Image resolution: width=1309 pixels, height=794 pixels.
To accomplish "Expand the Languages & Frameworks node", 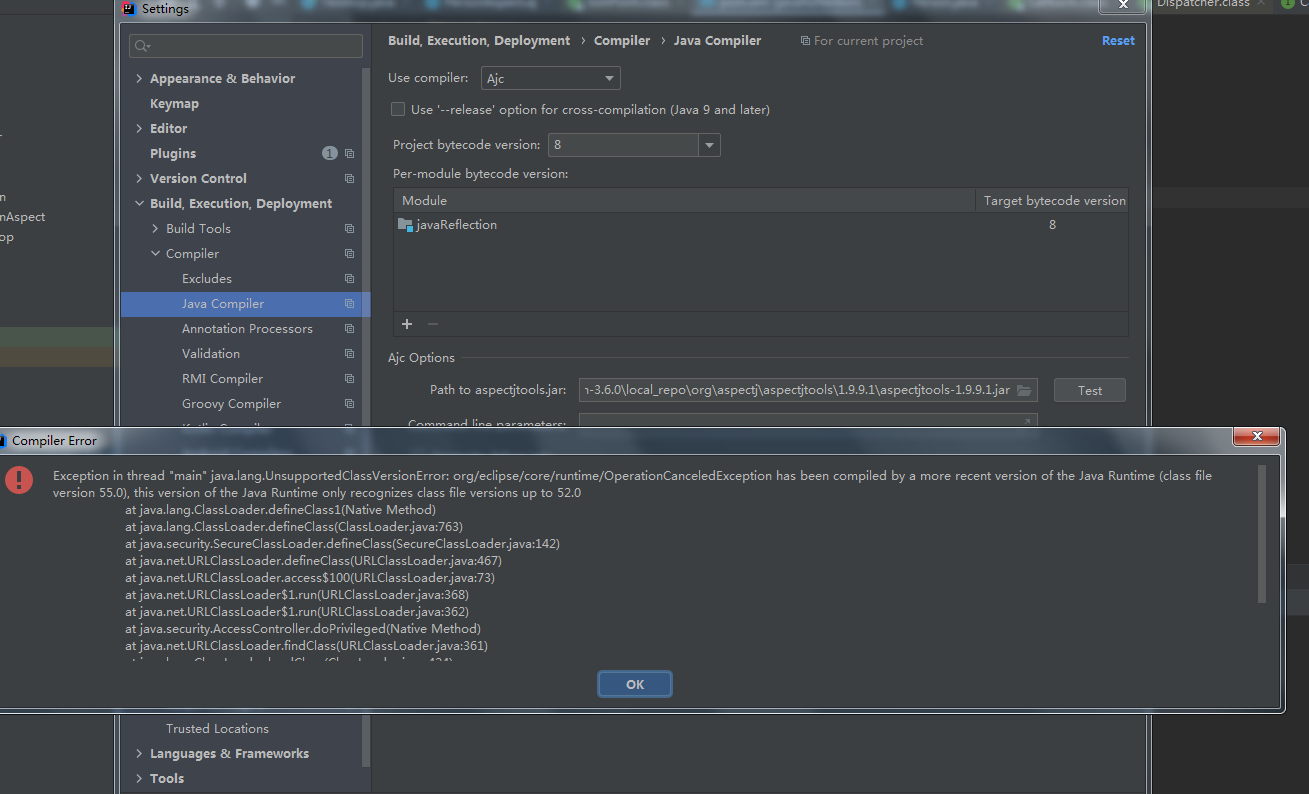I will pos(139,754).
